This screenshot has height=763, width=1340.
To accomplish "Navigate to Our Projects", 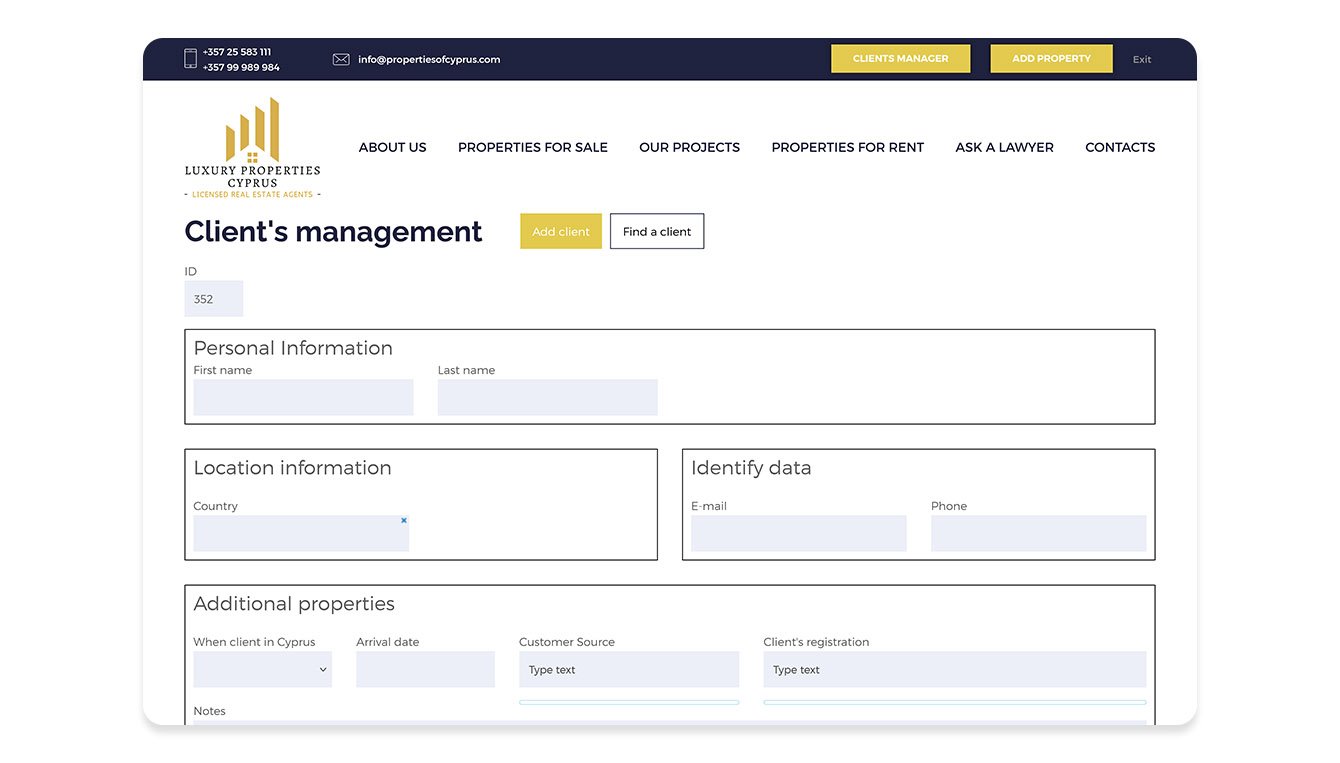I will 689,147.
